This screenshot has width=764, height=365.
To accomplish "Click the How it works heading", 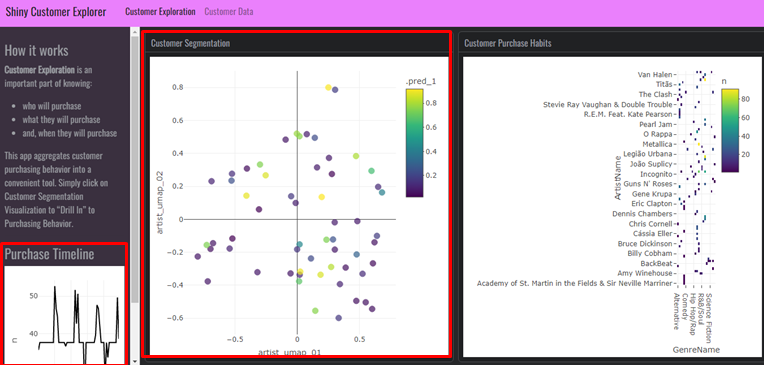I will click(x=37, y=51).
